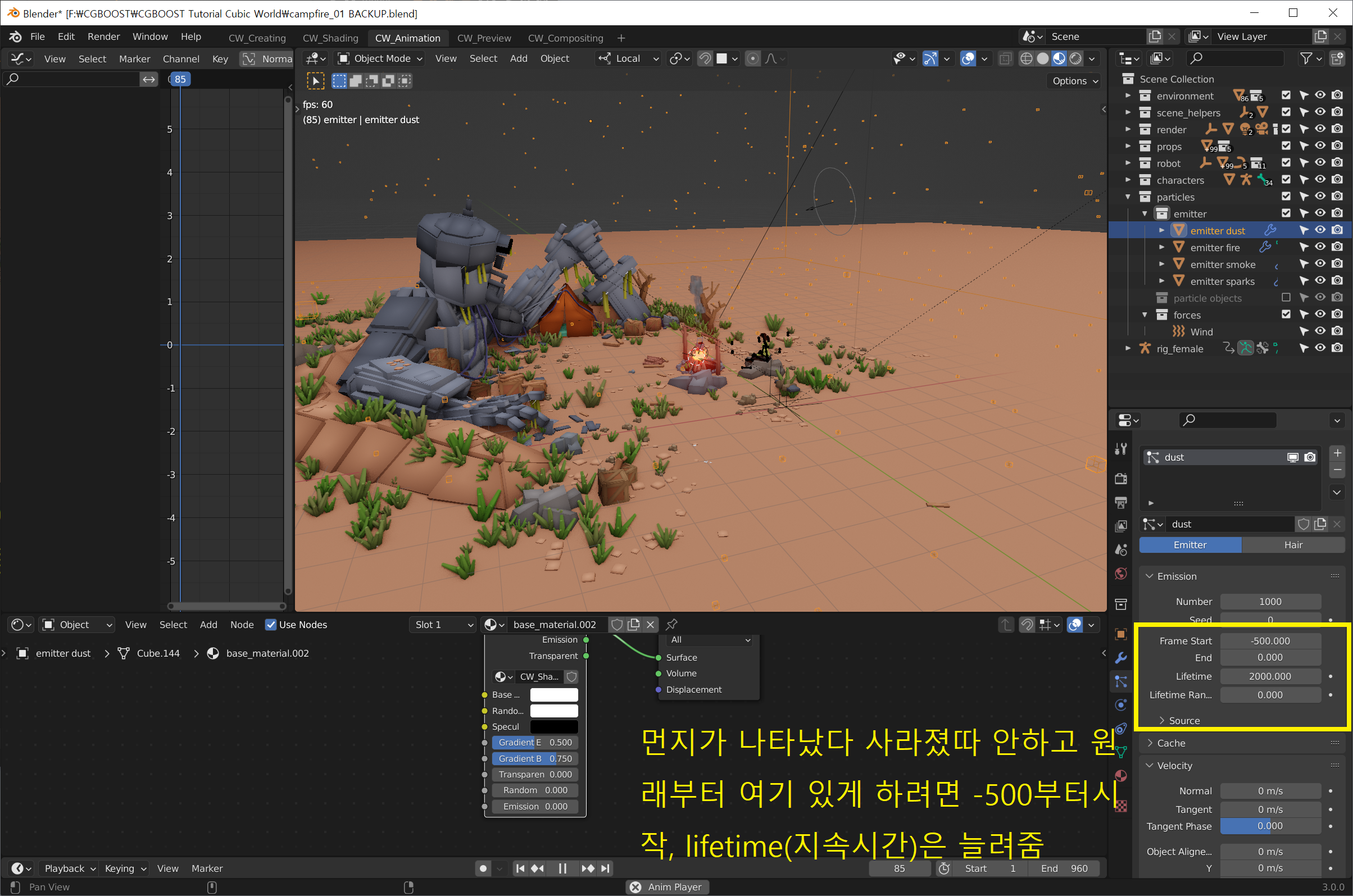This screenshot has width=1353, height=896.
Task: Click the Wind force field icon
Action: point(1178,331)
